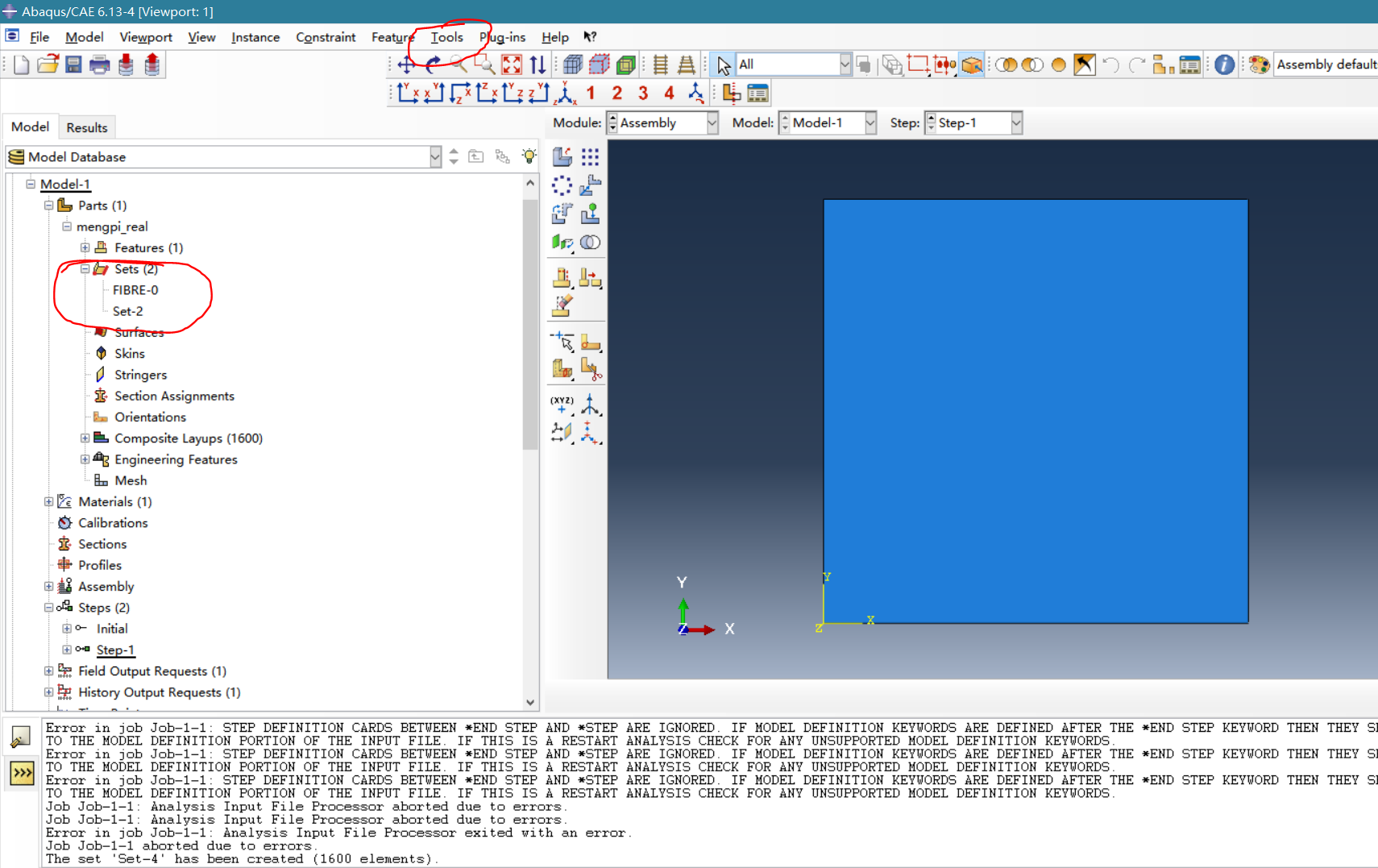Open Step-1 in the model tree
Image resolution: width=1378 pixels, height=868 pixels.
(x=115, y=650)
